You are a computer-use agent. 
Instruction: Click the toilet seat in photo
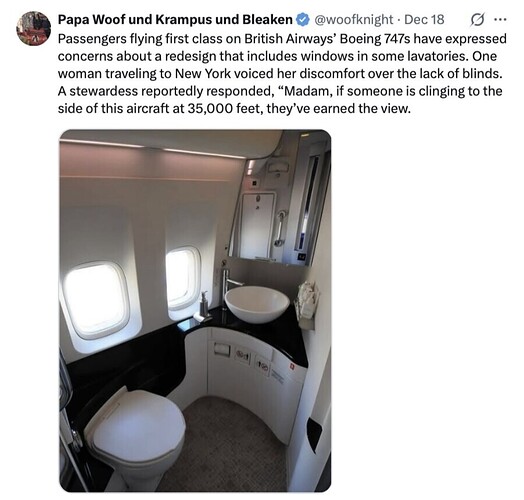click(135, 427)
